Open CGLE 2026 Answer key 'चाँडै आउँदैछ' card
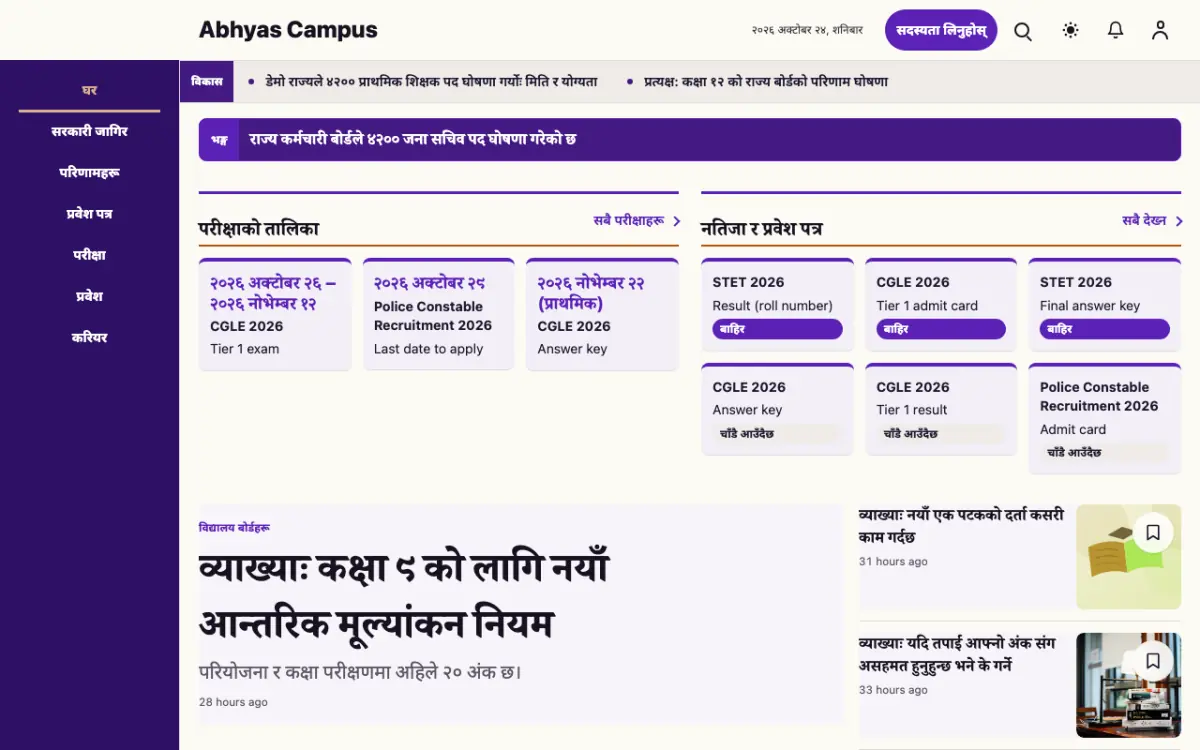This screenshot has width=1200, height=750. 778,409
